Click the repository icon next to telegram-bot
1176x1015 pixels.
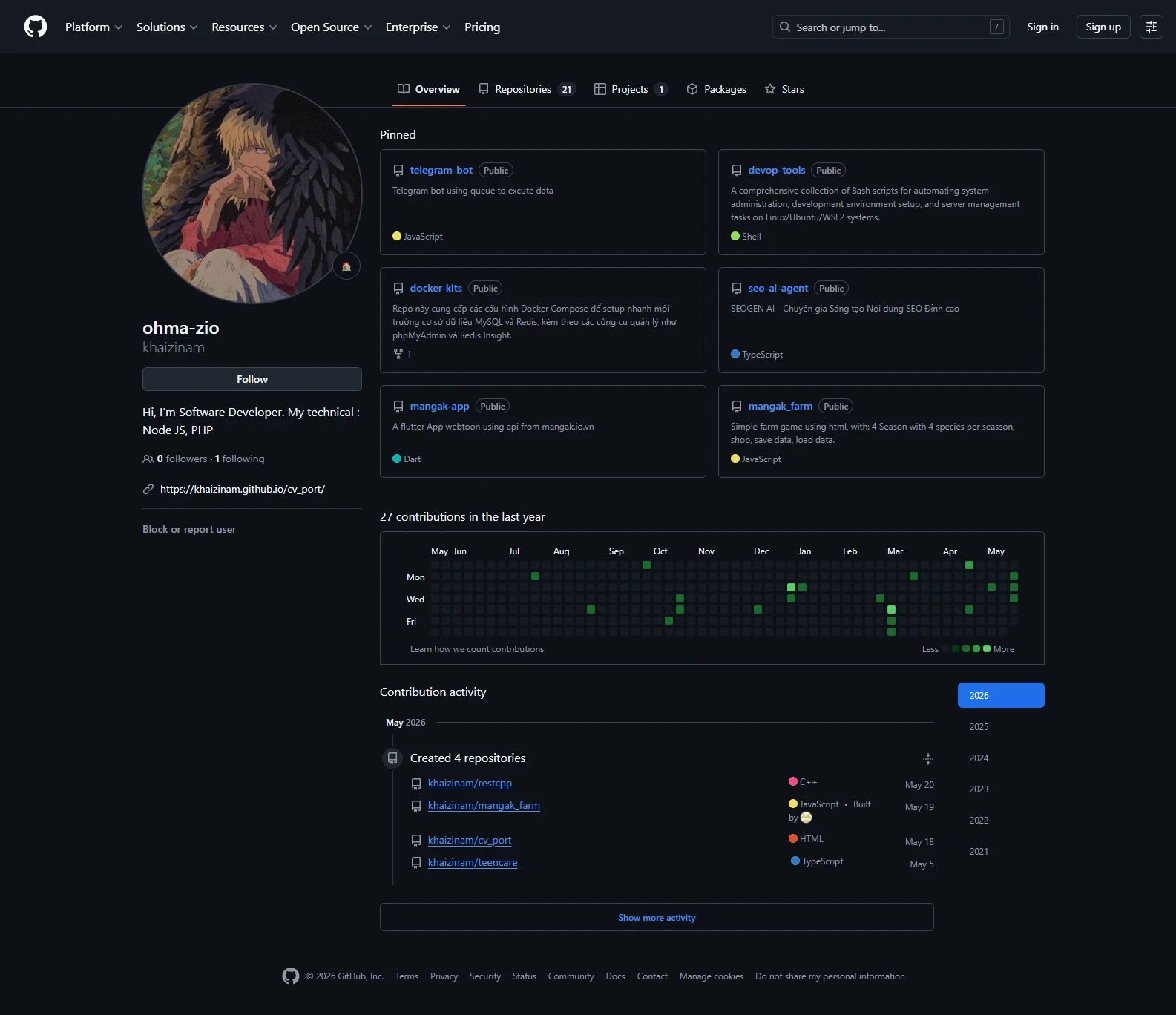[x=398, y=171]
